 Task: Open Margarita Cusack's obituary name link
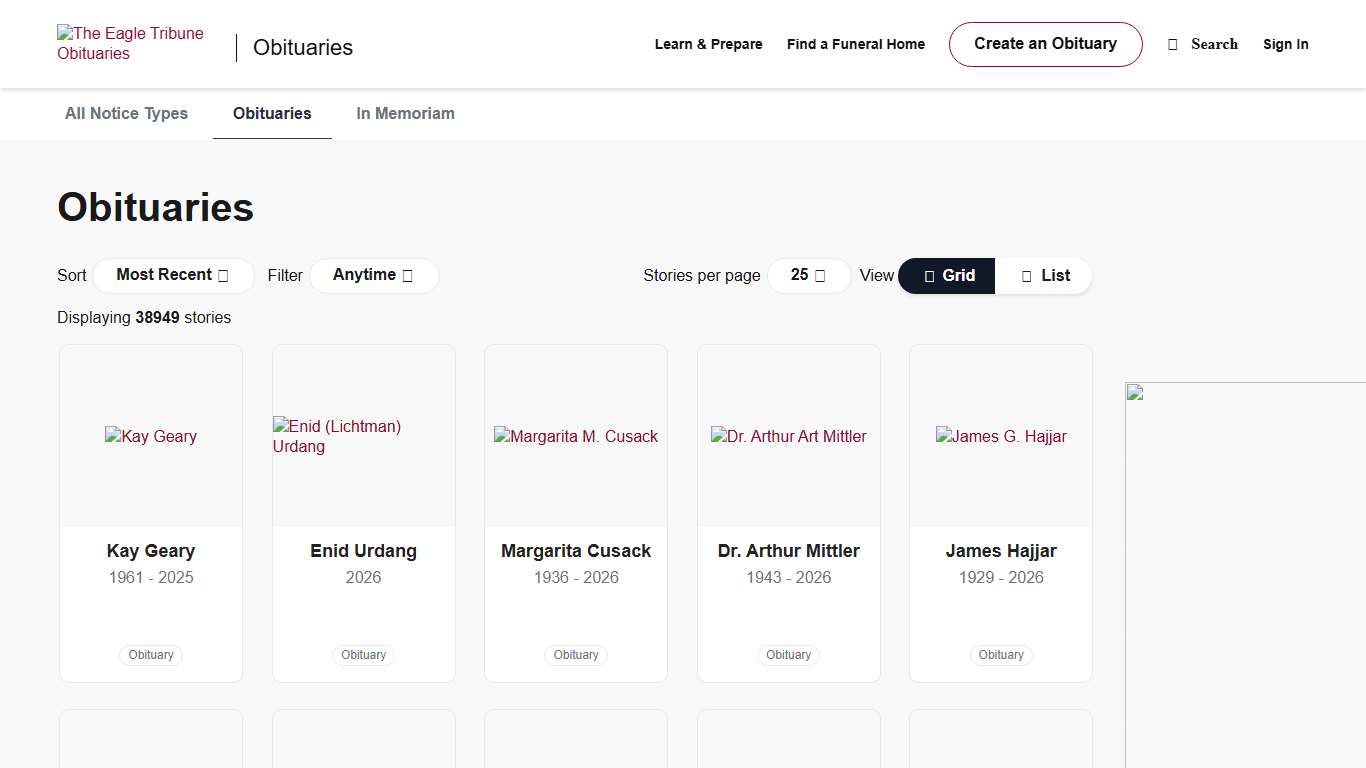(576, 551)
